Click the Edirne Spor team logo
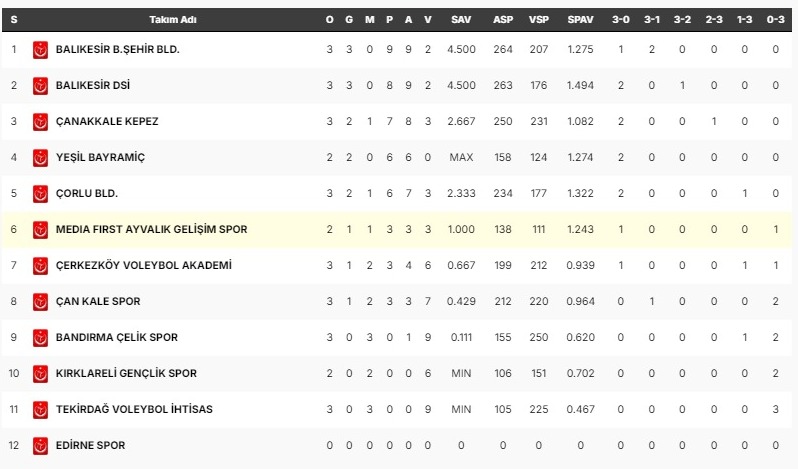 tap(41, 445)
